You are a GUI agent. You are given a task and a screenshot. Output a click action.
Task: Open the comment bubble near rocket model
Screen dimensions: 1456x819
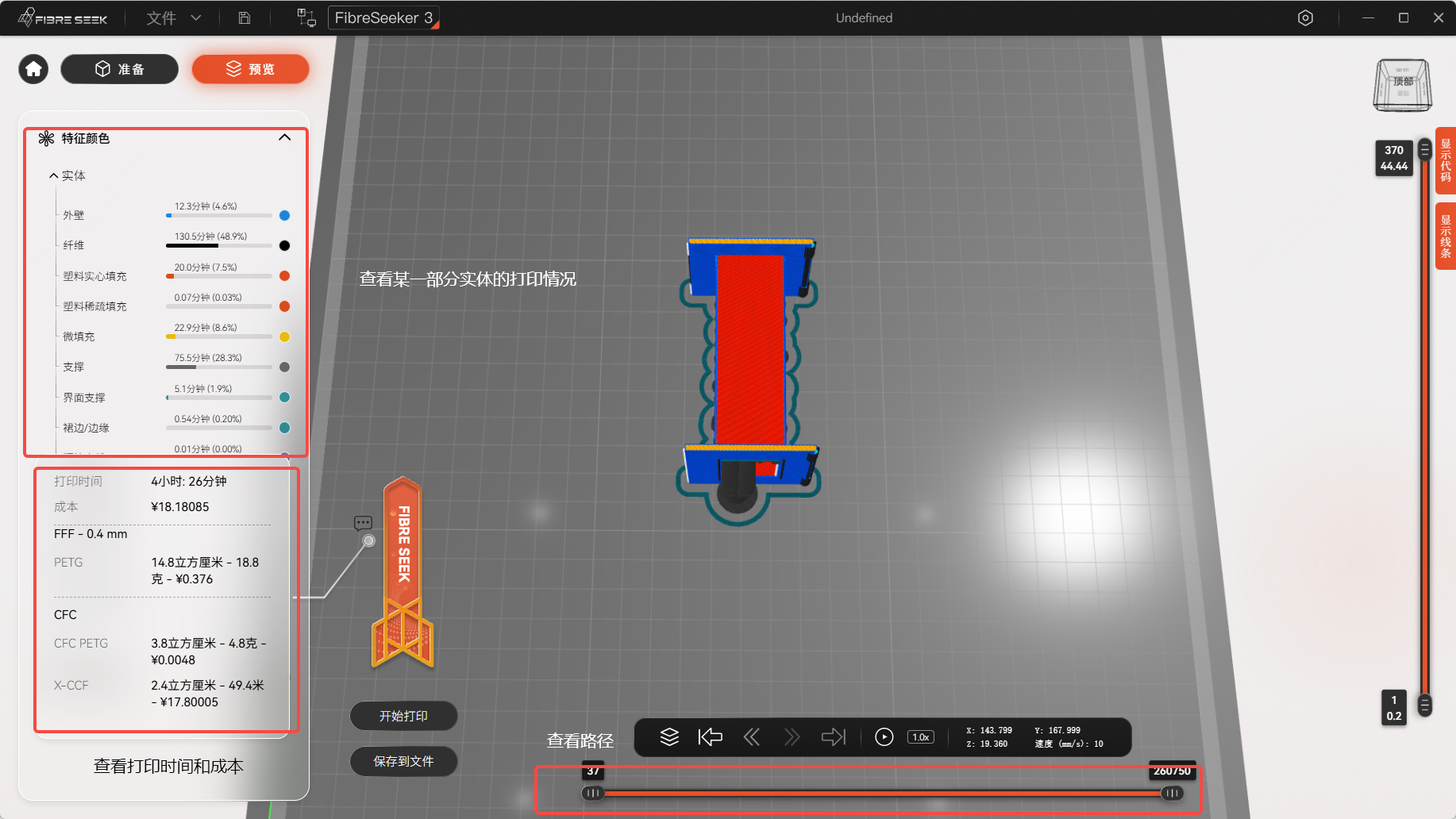(x=363, y=523)
